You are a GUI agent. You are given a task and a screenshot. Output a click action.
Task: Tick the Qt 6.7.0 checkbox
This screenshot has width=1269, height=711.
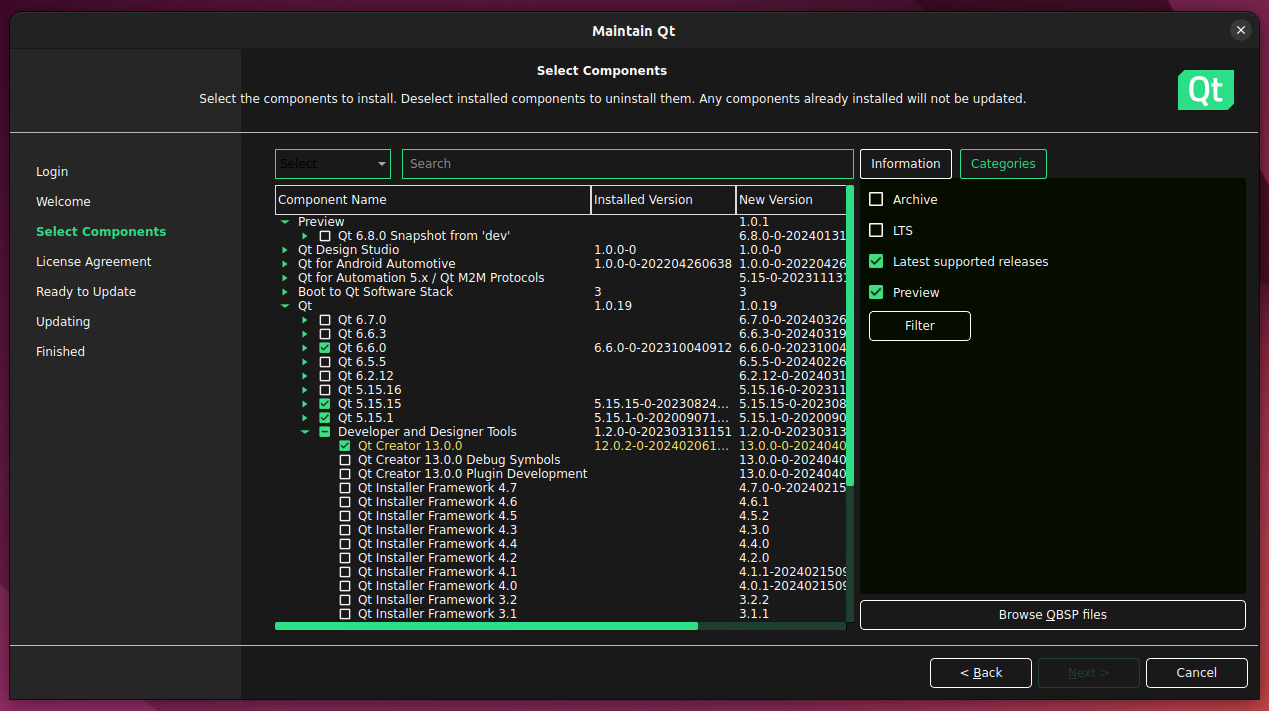tap(325, 320)
